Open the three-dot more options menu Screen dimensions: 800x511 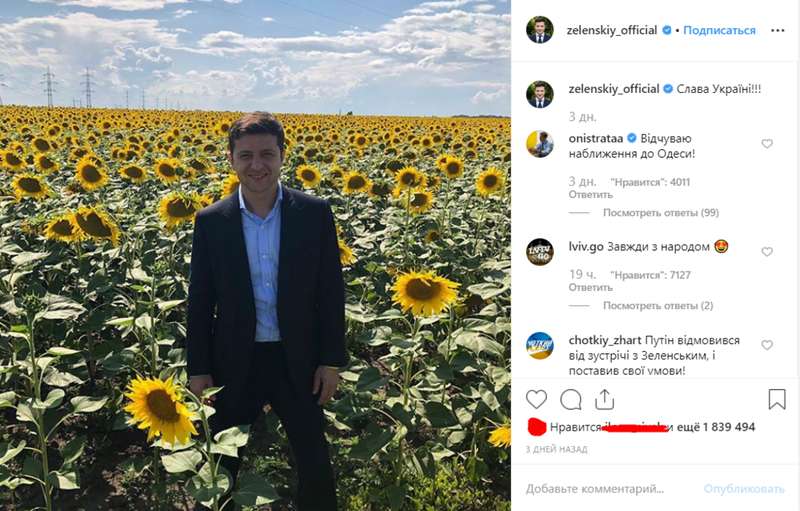coord(778,31)
